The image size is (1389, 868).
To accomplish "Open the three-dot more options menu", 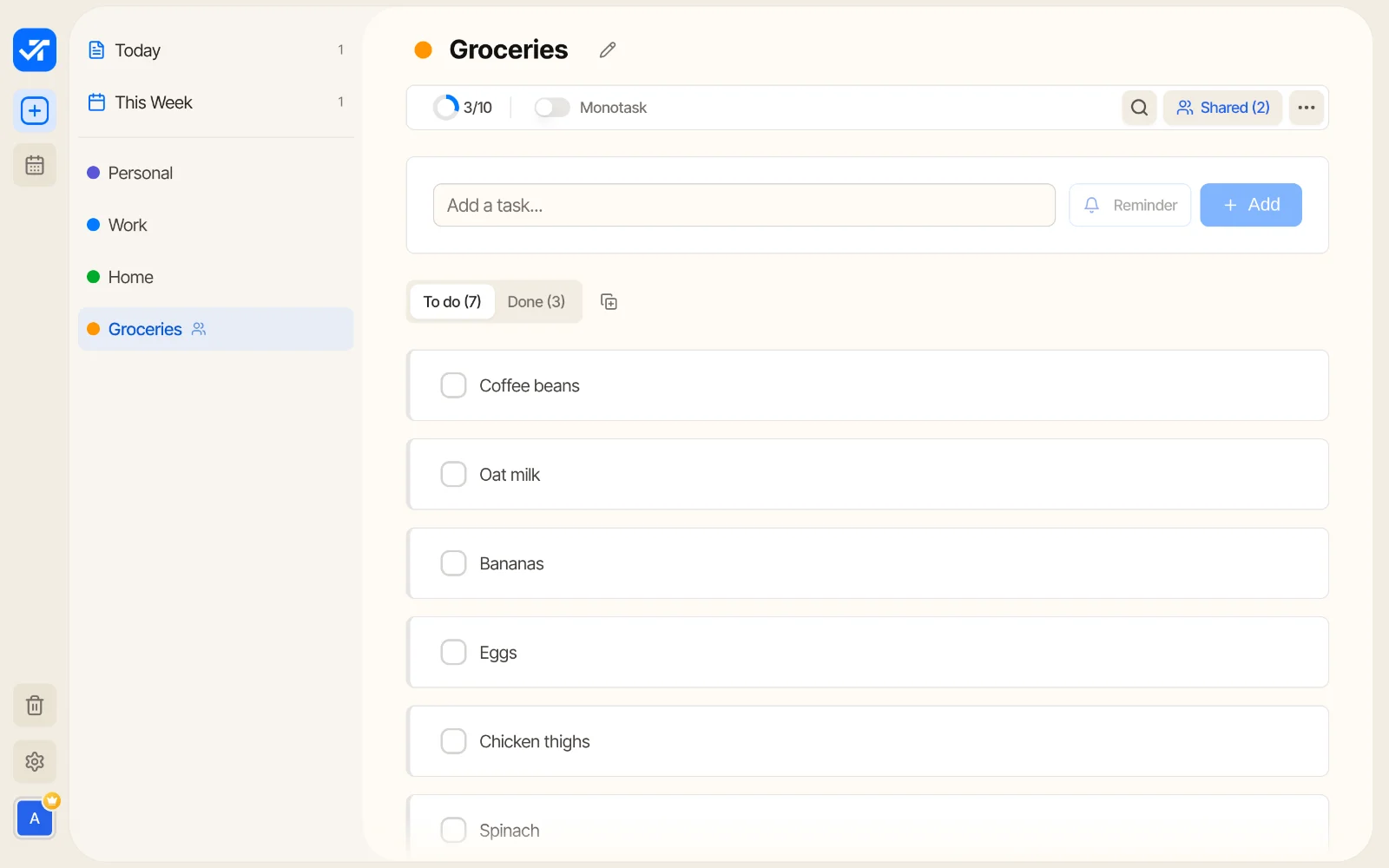I will tap(1307, 108).
